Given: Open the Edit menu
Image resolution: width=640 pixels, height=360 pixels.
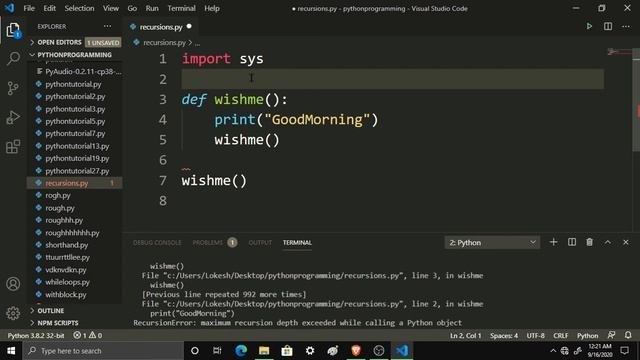Looking at the screenshot, I should click(49, 8).
